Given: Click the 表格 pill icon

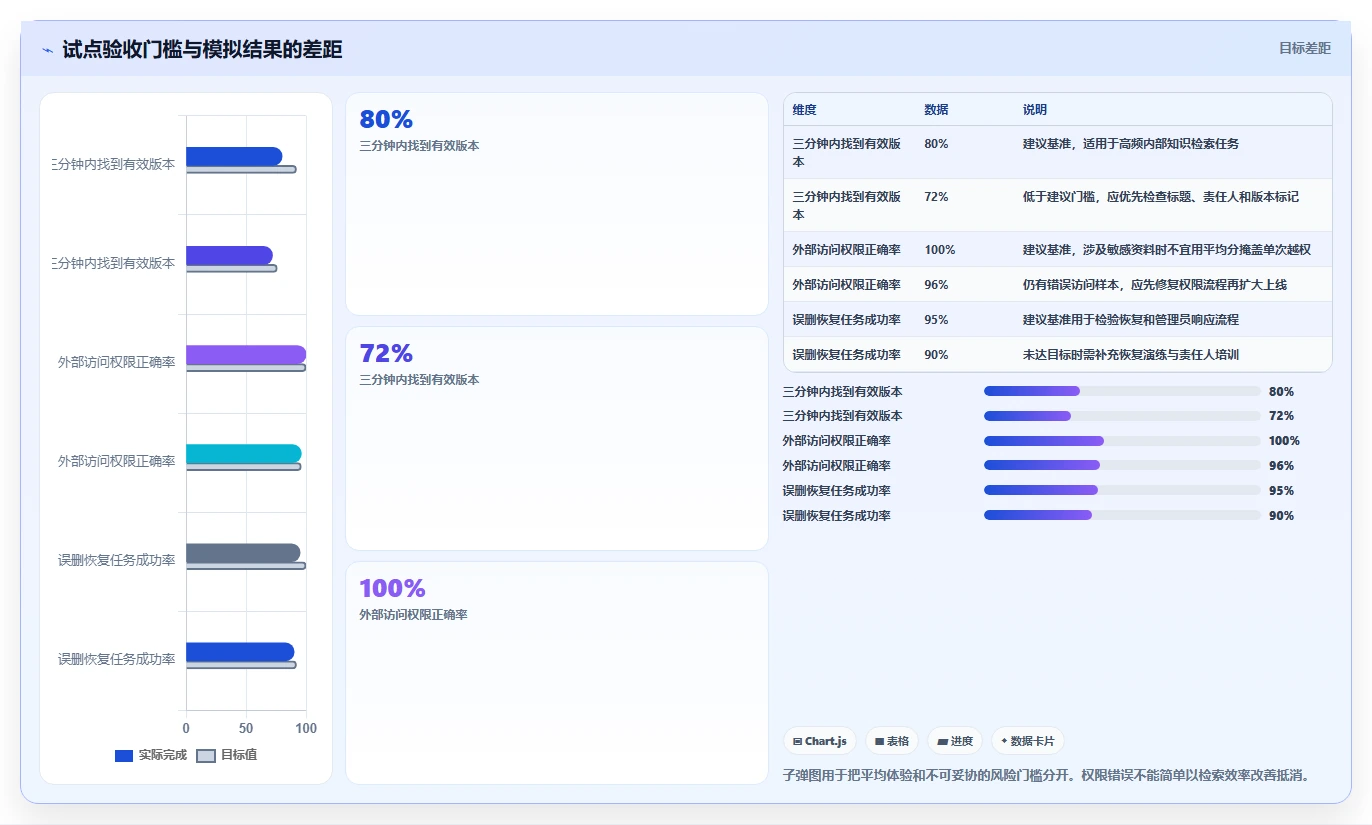Looking at the screenshot, I should pyautogui.click(x=879, y=741).
